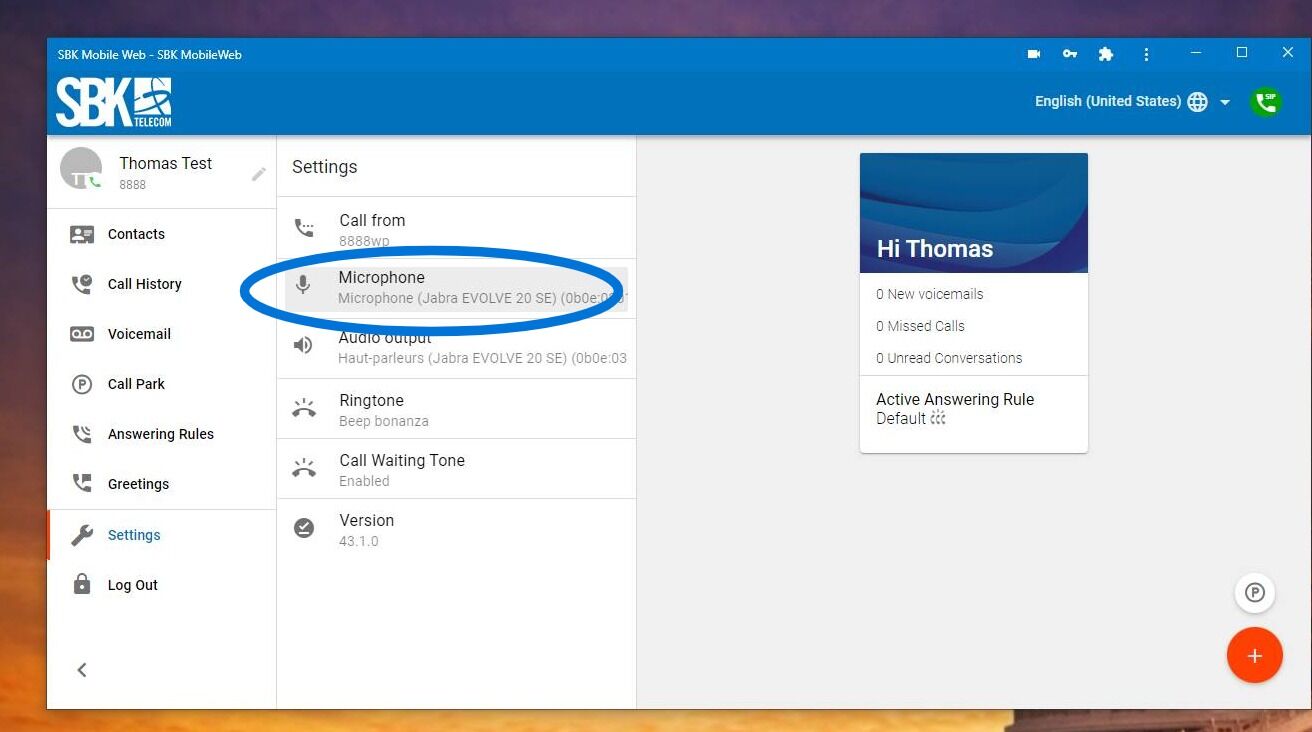Click the 0 Missed Calls line
The image size is (1312, 732).
click(x=920, y=326)
